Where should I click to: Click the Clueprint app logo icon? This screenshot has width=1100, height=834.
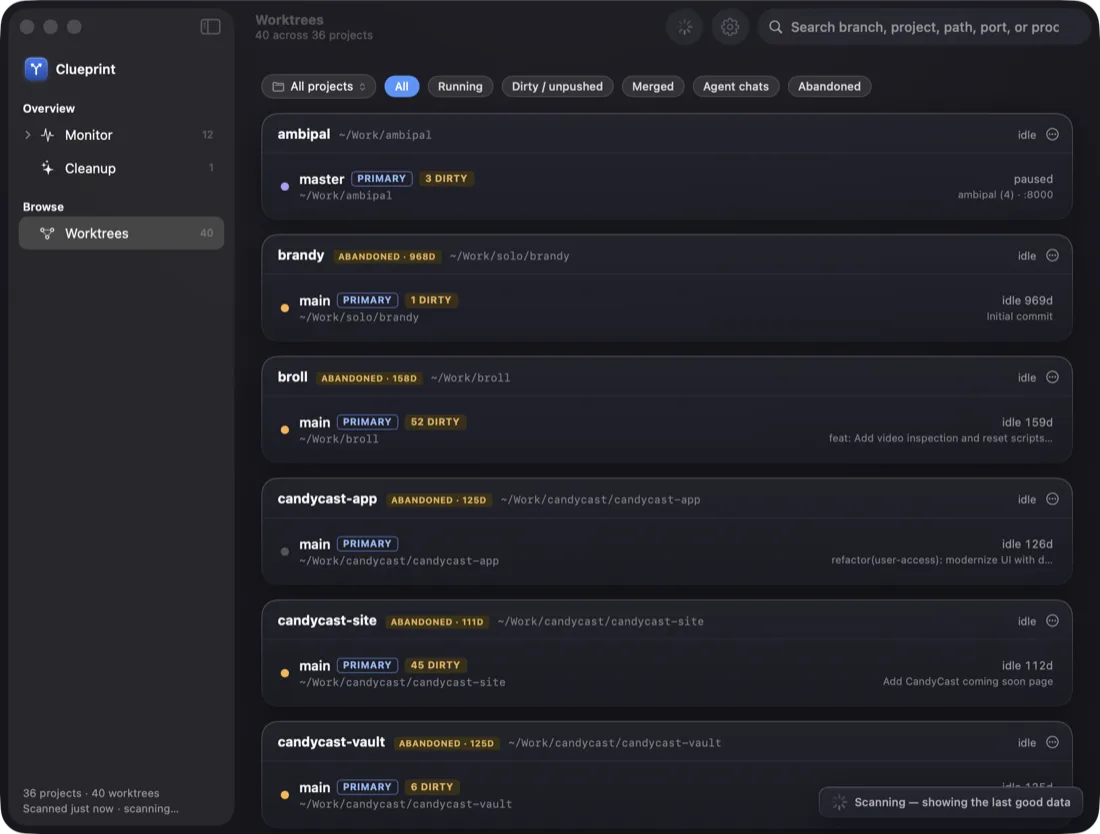pyautogui.click(x=36, y=69)
